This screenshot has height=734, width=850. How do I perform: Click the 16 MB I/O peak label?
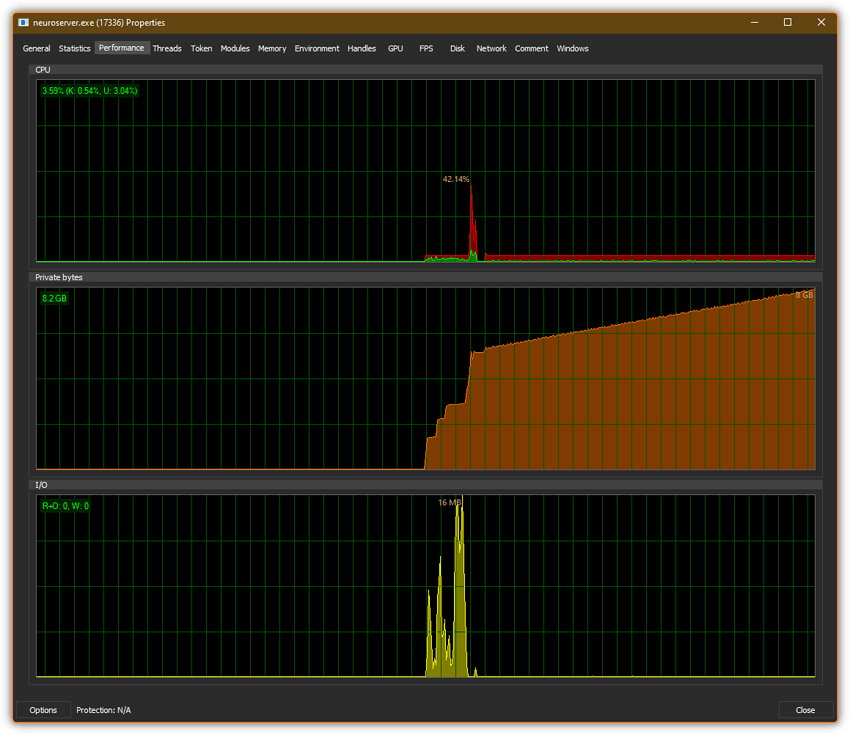tap(449, 503)
